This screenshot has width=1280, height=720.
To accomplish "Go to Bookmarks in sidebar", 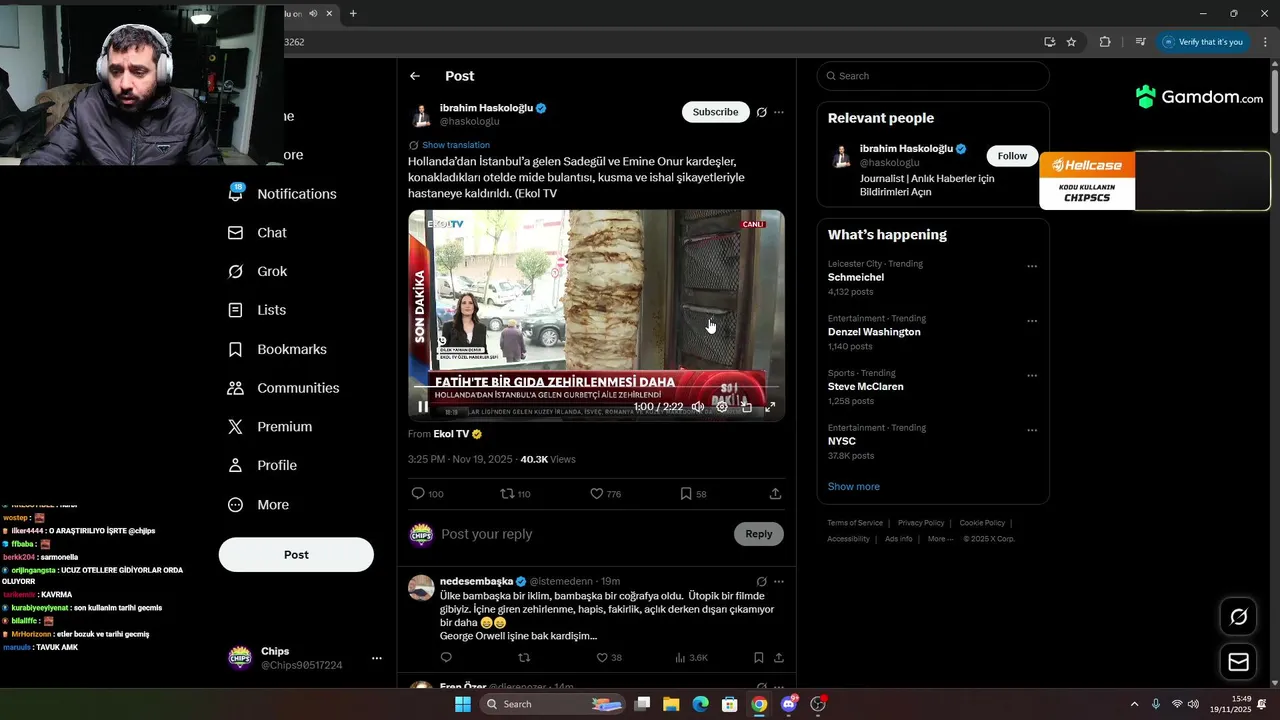I will [x=278, y=349].
